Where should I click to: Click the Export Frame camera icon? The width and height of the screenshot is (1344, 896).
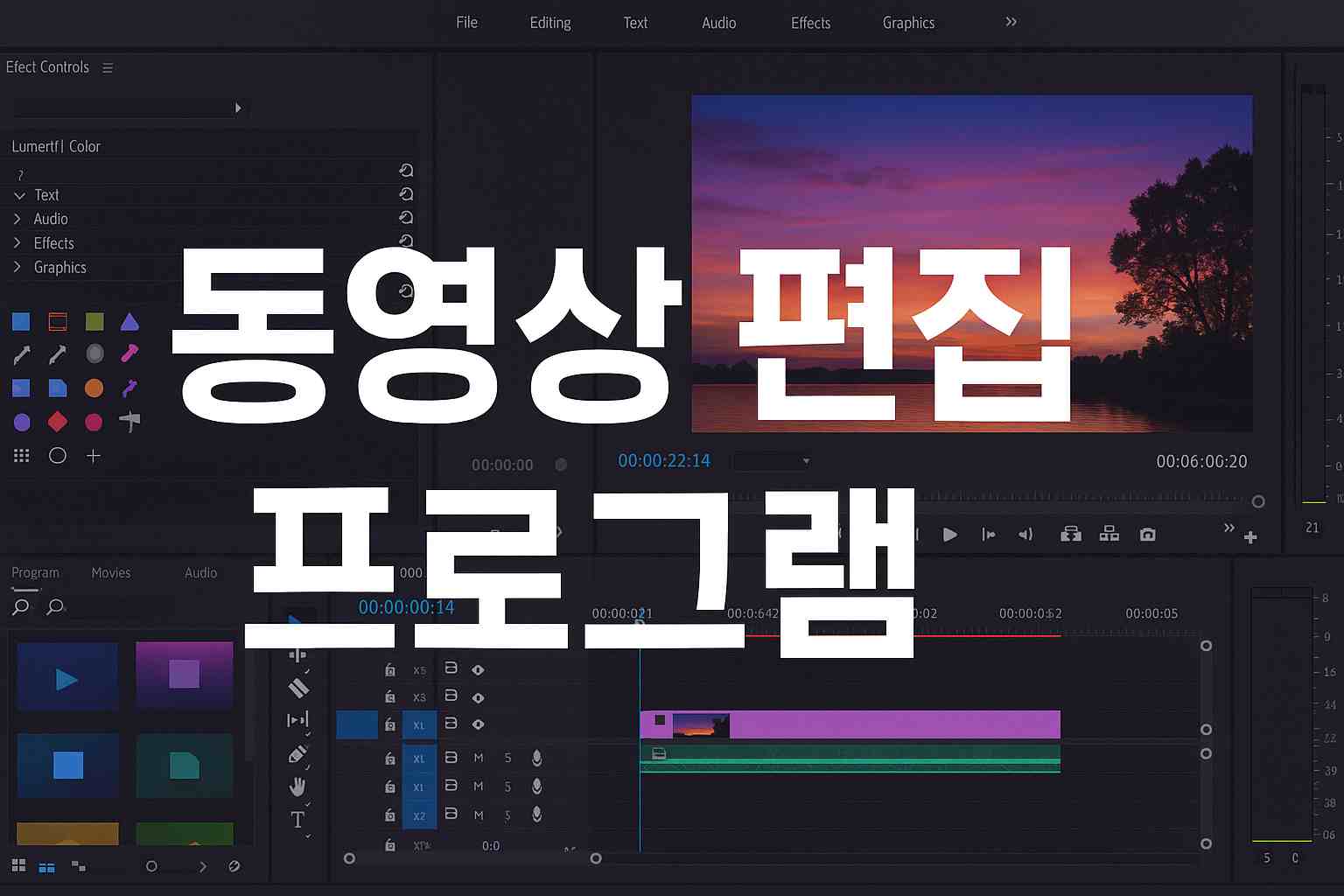pyautogui.click(x=1147, y=534)
